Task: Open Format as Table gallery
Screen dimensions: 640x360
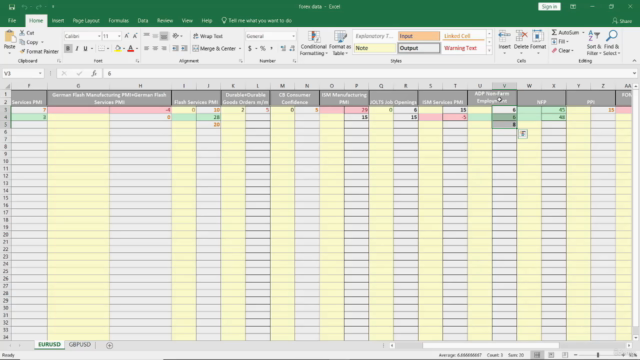Action: 340,43
